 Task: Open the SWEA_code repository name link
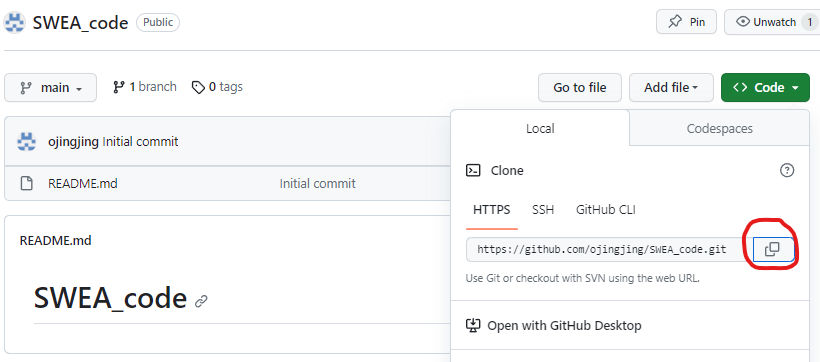tap(81, 23)
